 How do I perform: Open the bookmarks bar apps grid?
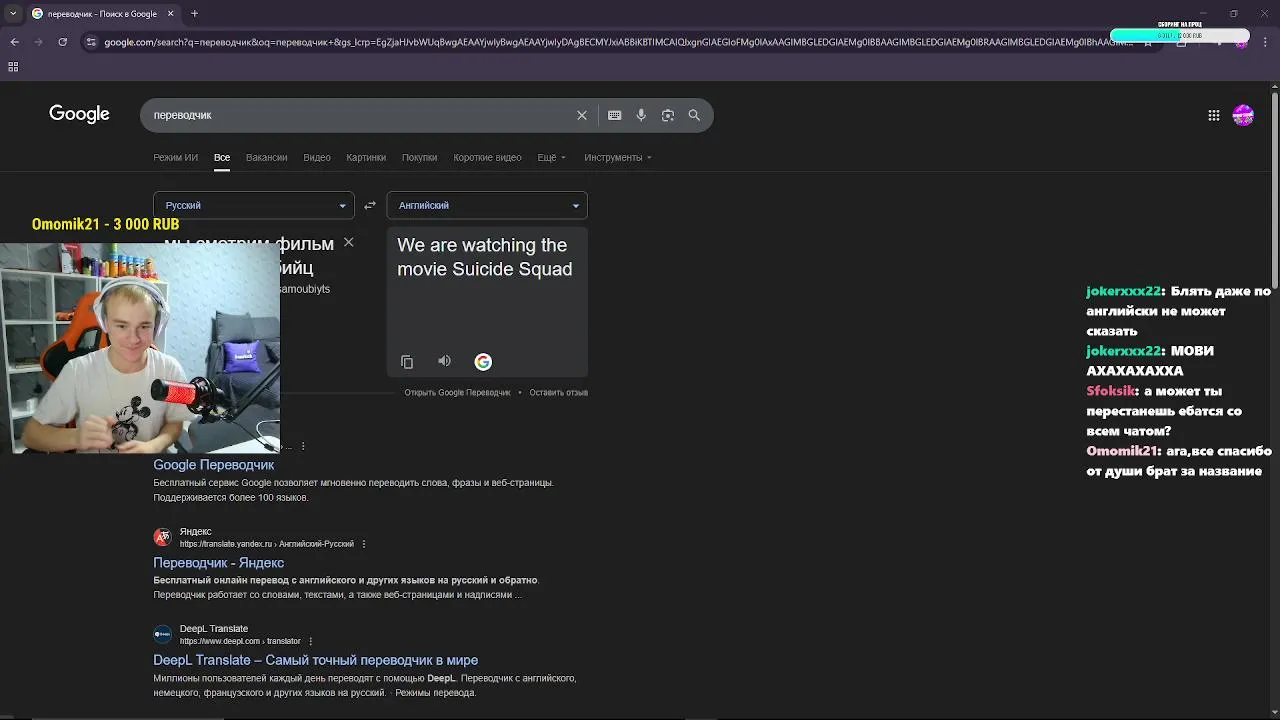point(13,67)
